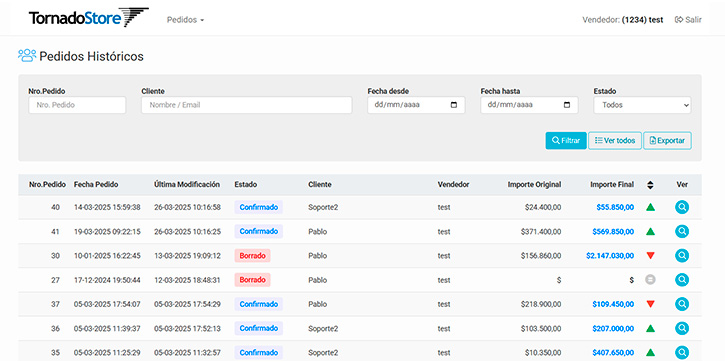Click gray equal icon on order 27
The image size is (725, 362).
point(650,280)
